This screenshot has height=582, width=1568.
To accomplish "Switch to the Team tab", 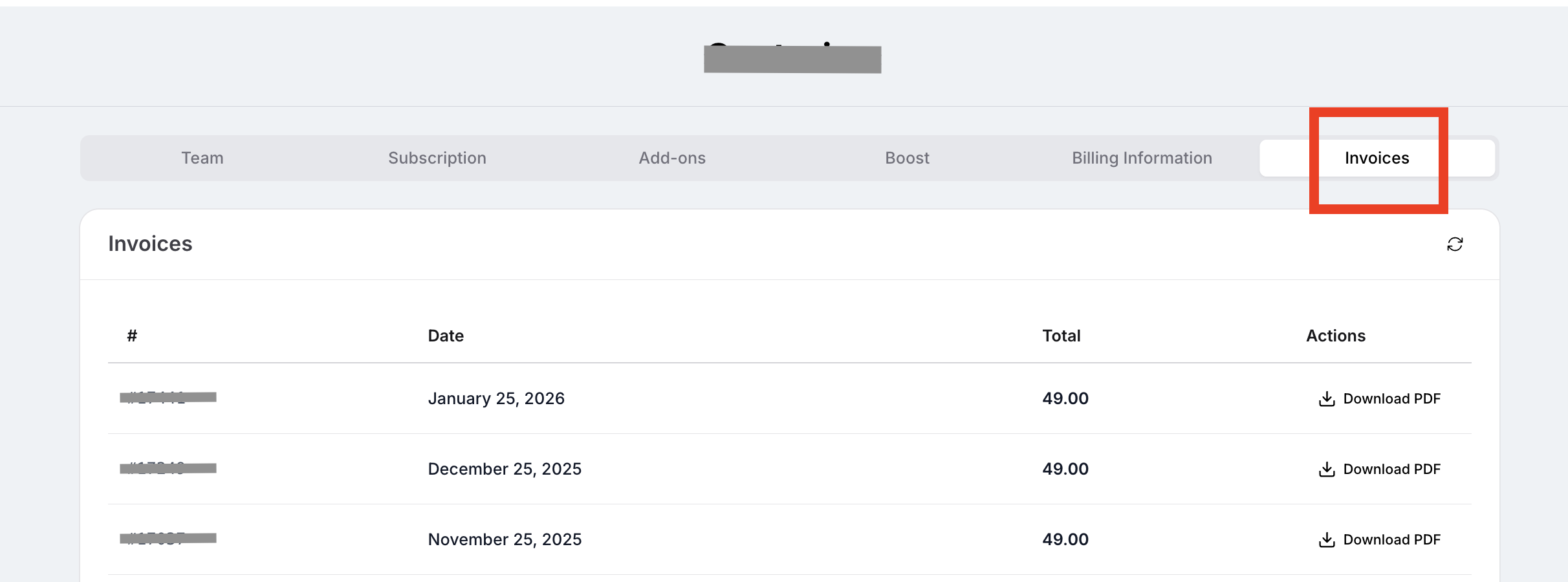I will 202,158.
